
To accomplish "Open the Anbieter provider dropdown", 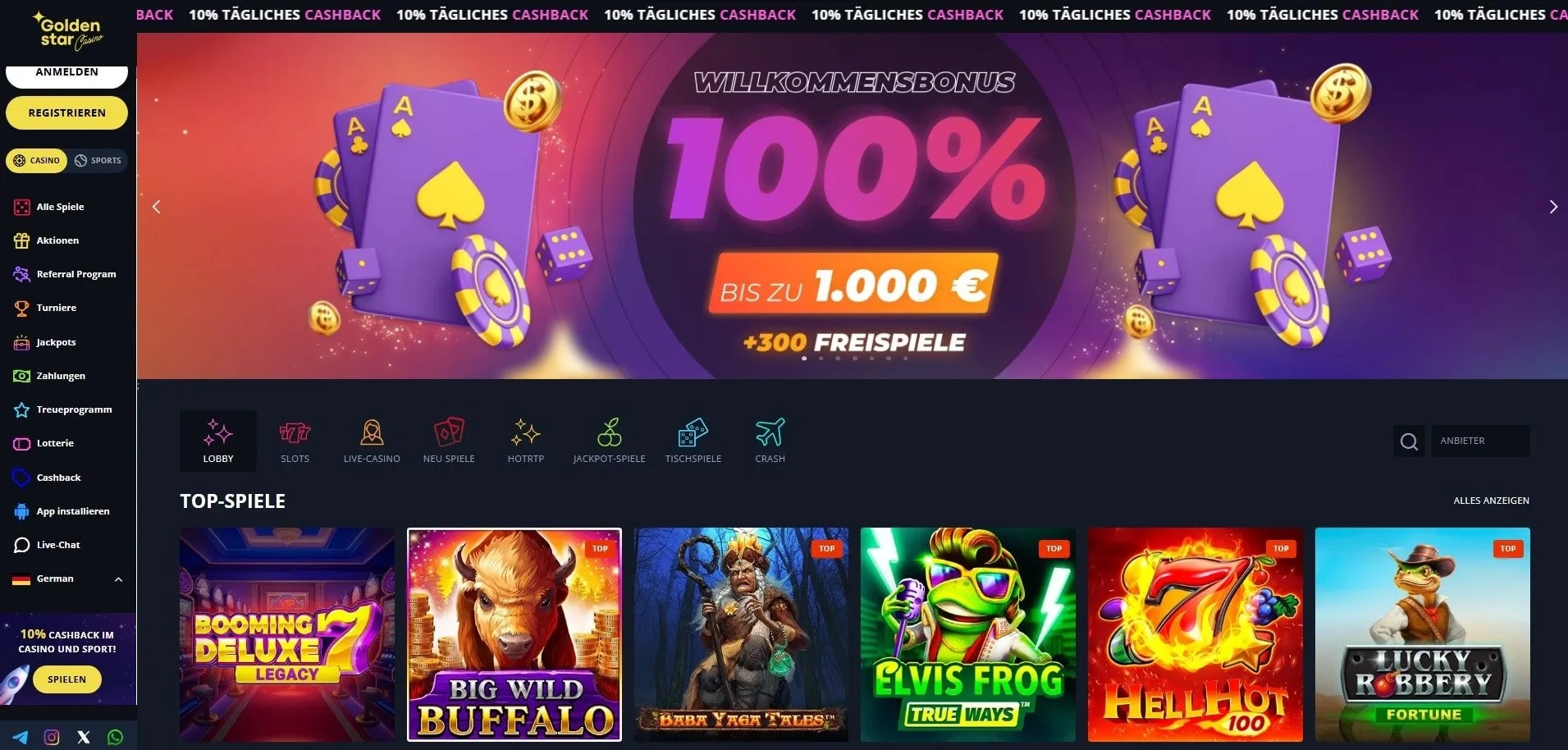I will [1480, 441].
